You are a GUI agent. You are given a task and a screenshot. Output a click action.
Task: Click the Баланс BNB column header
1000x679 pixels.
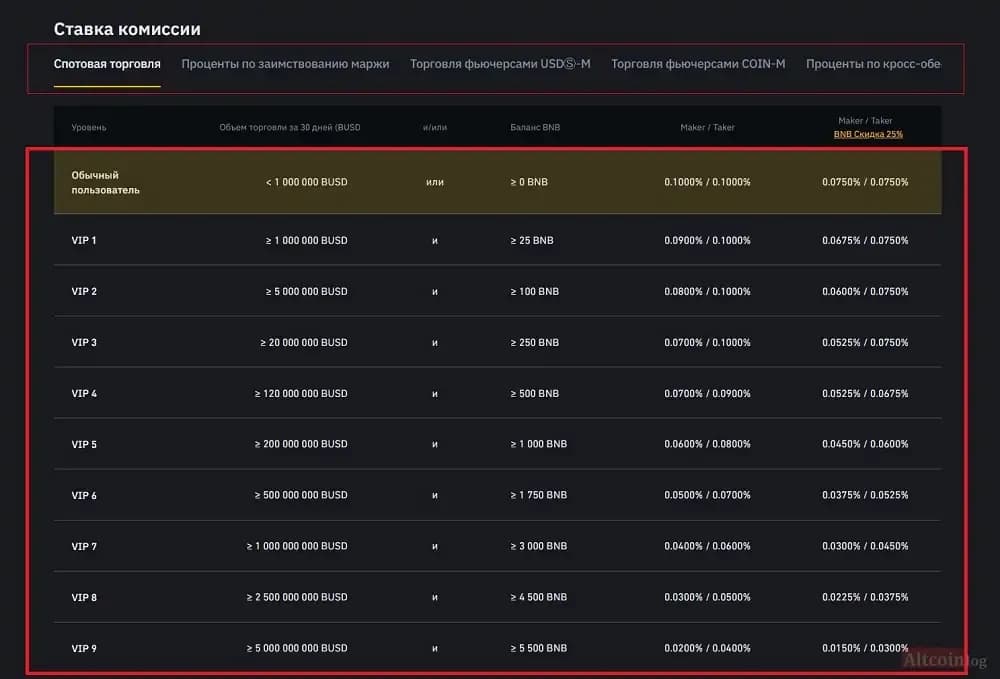point(535,127)
